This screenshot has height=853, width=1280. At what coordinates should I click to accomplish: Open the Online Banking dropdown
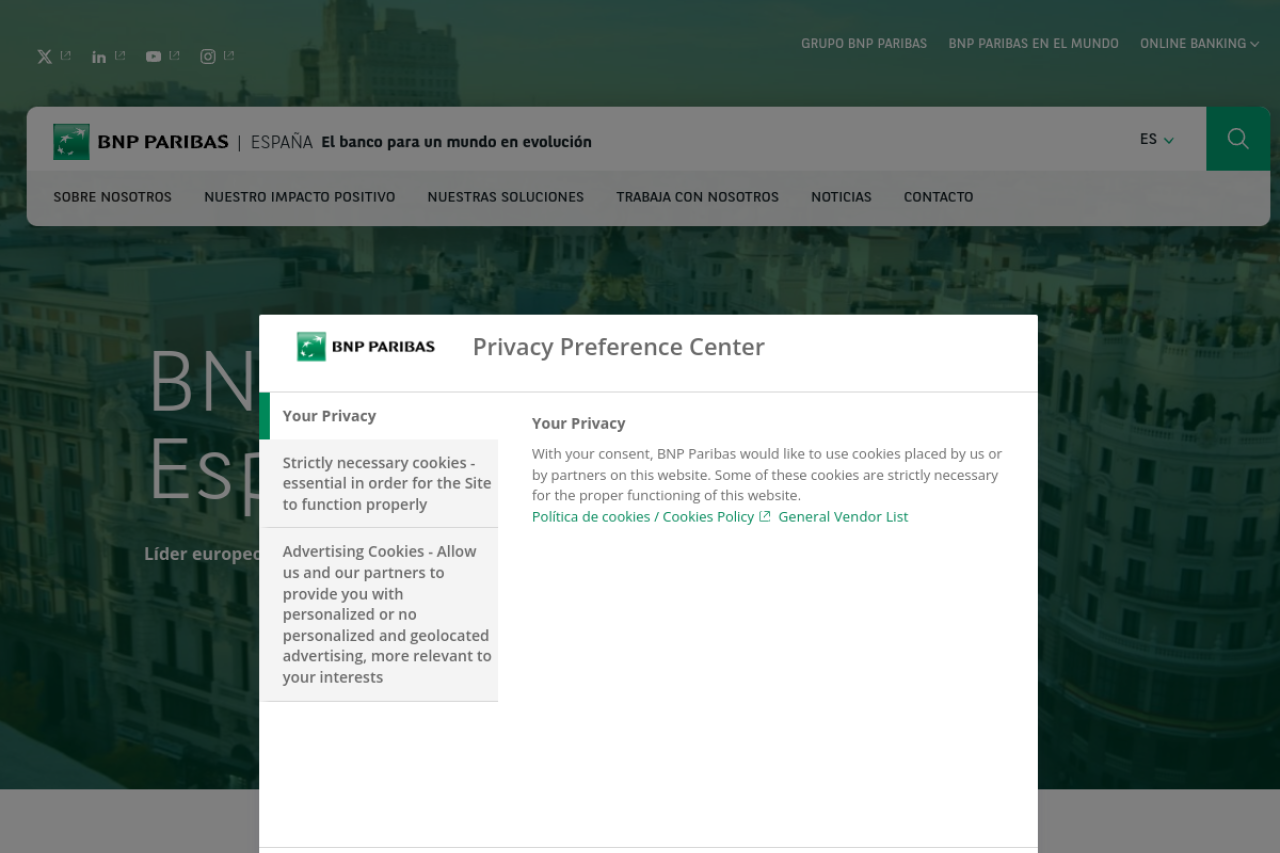pyautogui.click(x=1199, y=44)
